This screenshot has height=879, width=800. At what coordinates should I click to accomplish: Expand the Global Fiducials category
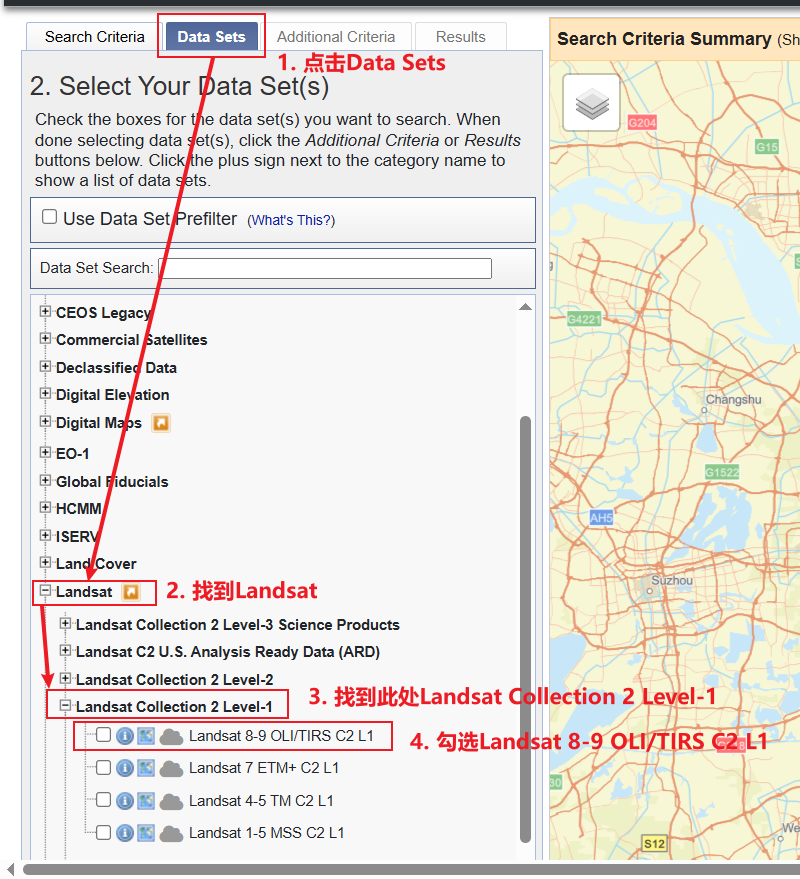tap(45, 480)
